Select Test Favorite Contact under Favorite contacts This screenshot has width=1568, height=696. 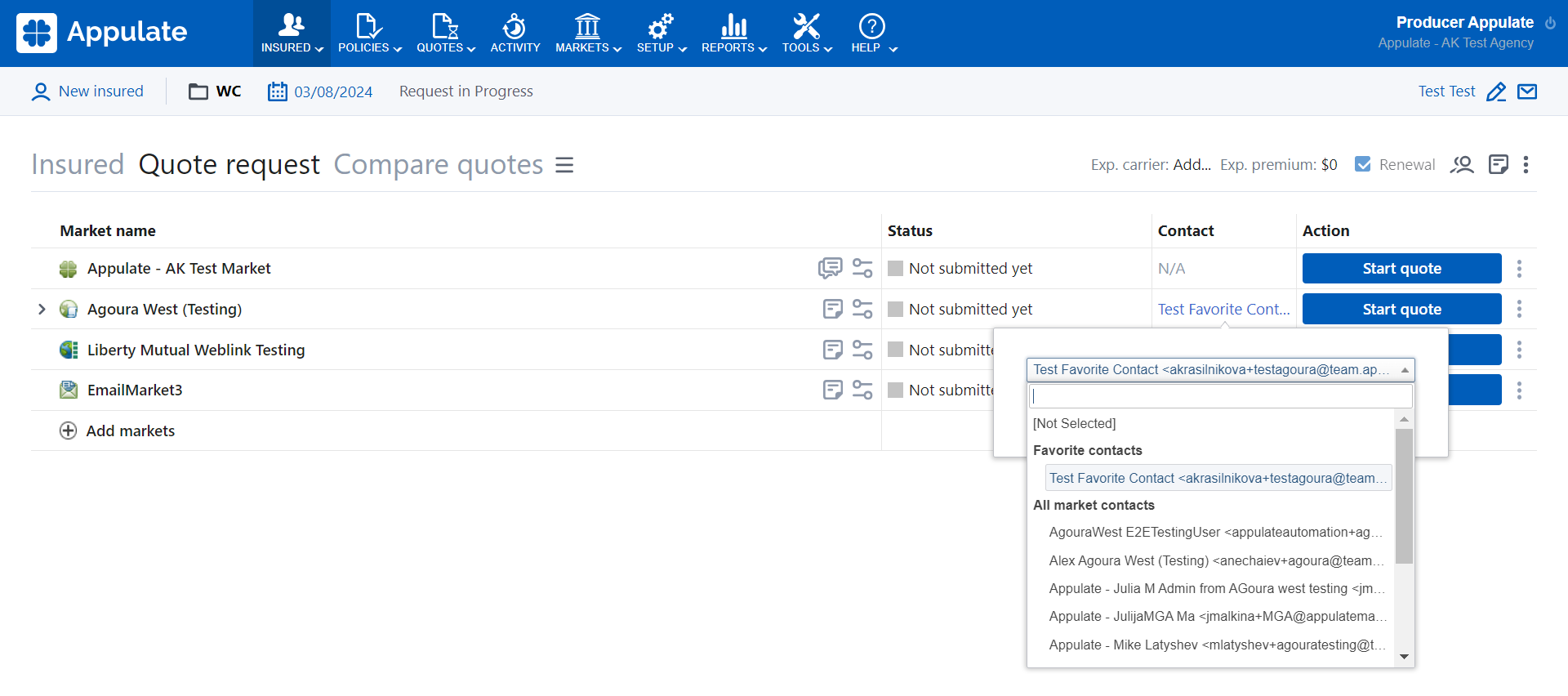[1218, 478]
